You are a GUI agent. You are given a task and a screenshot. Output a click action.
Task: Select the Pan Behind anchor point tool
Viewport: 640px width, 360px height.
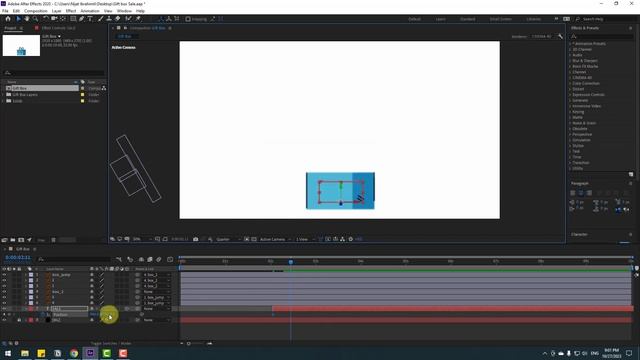(63, 19)
